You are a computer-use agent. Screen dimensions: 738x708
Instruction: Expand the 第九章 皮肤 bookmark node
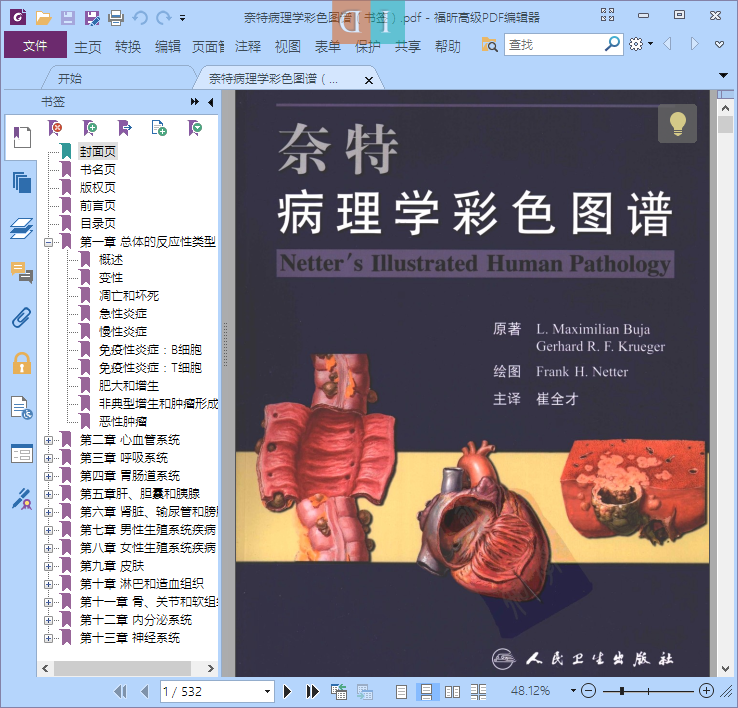tap(48, 566)
